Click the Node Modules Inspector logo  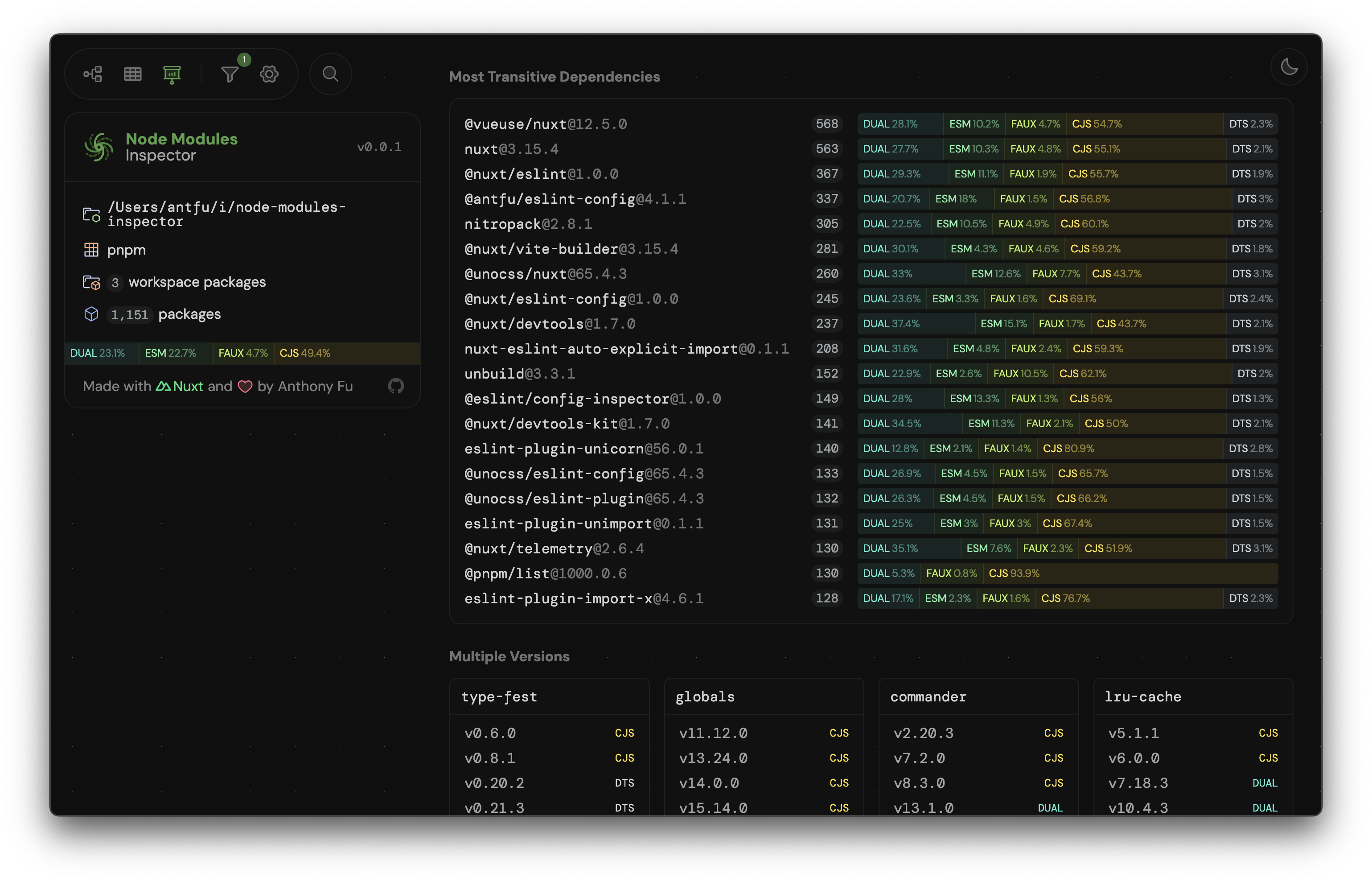99,147
